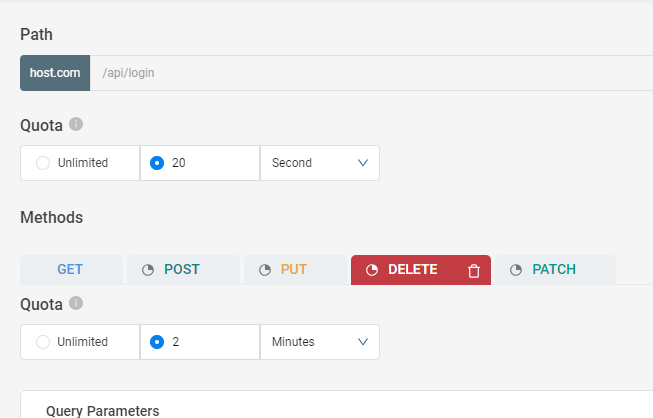Select the DELETE method tab label
Viewport: 653px width, 418px height.
(412, 270)
